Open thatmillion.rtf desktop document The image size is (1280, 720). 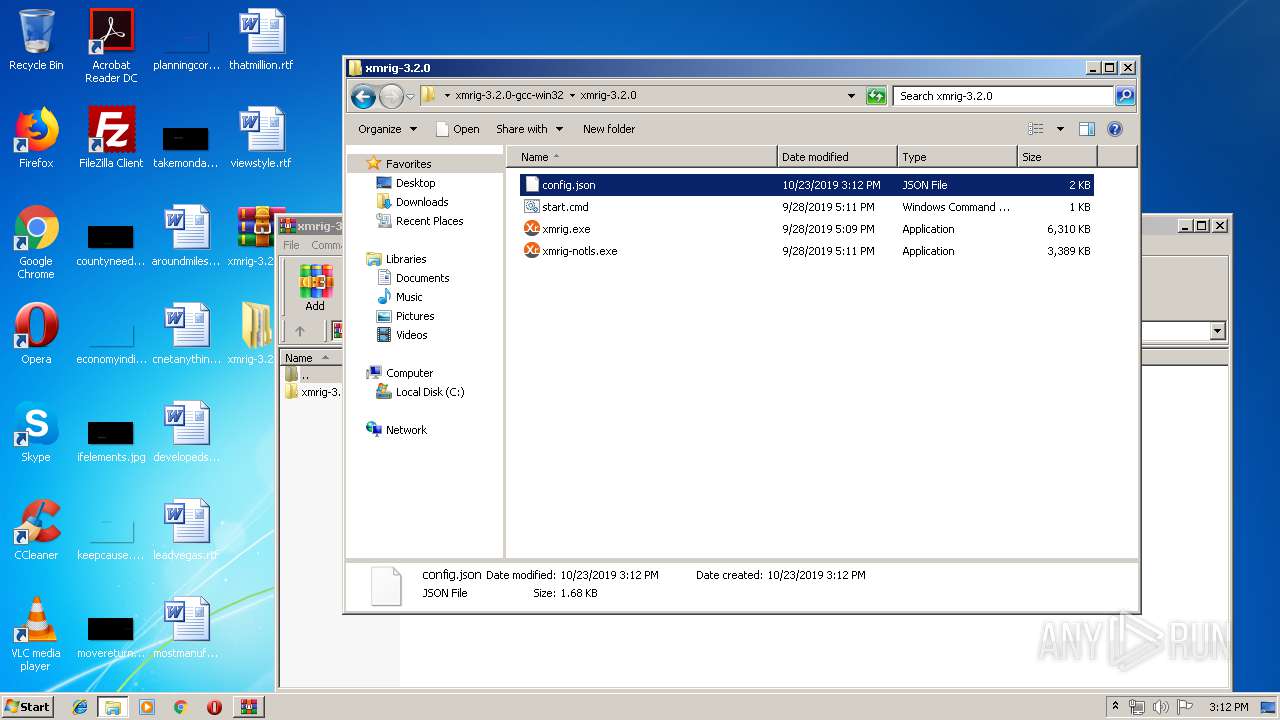coord(261,40)
